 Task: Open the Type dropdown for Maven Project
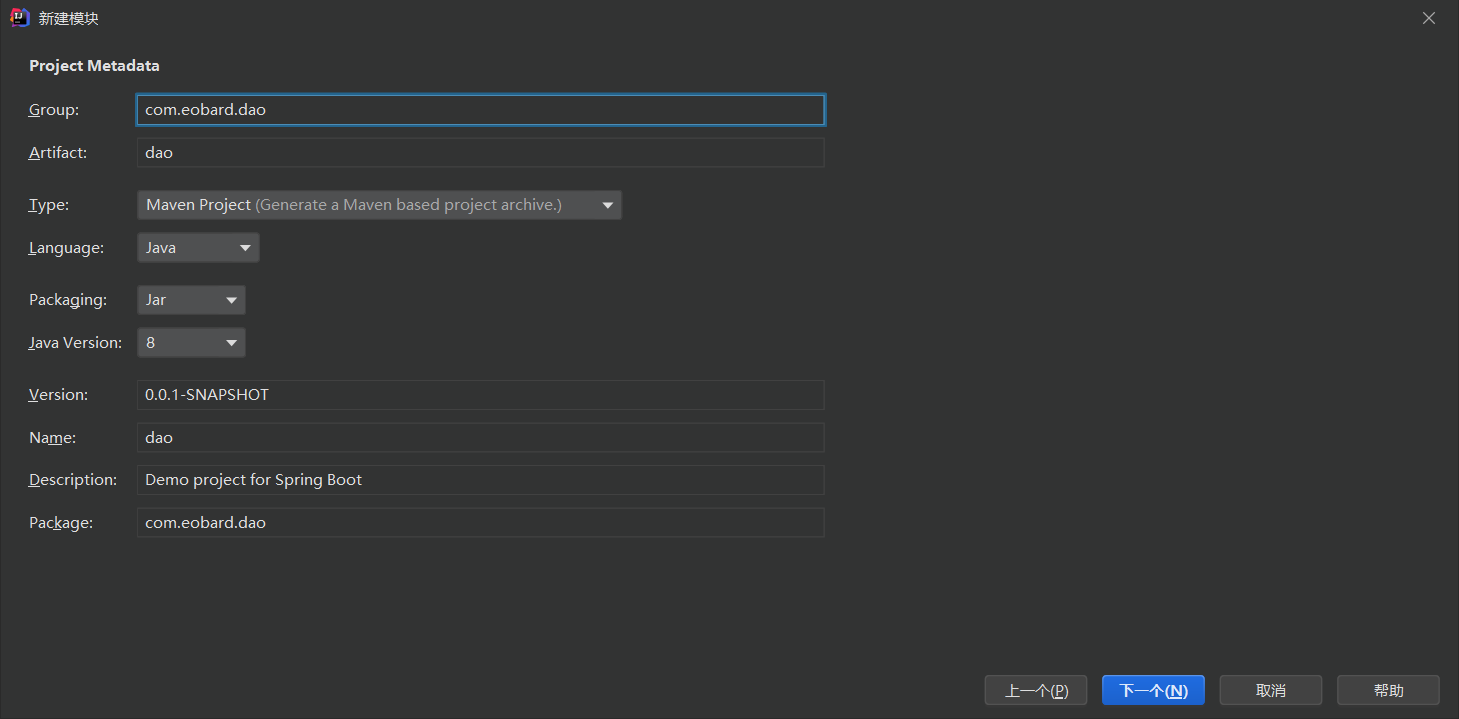[x=379, y=205]
